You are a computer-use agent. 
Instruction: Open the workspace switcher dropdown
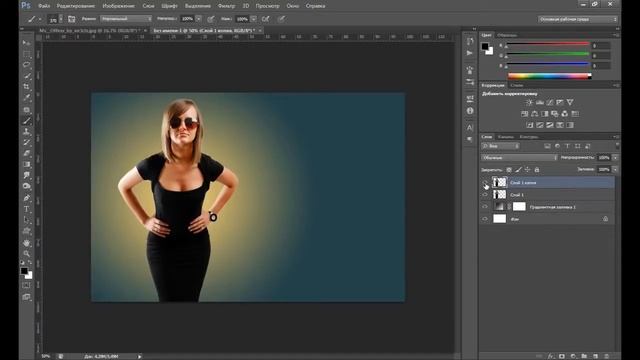pos(578,19)
